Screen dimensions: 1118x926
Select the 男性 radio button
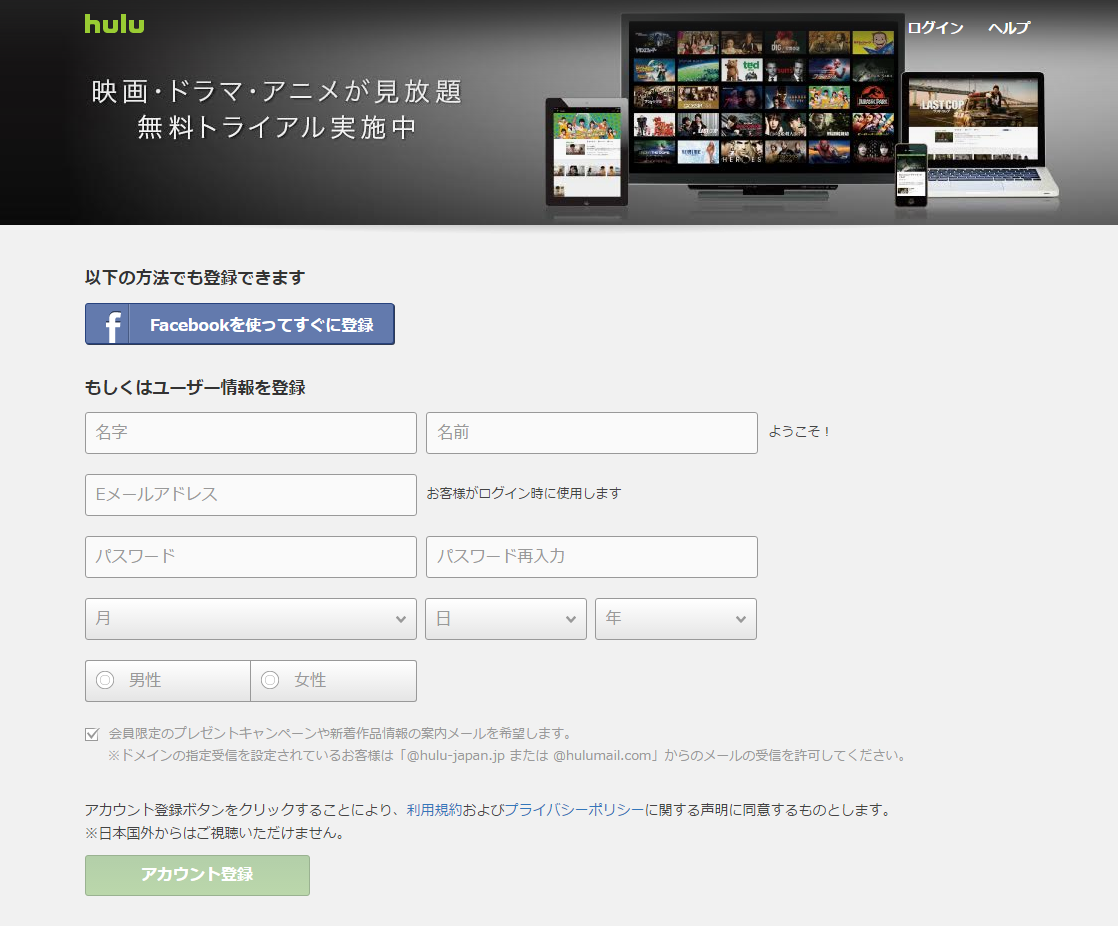pos(105,681)
